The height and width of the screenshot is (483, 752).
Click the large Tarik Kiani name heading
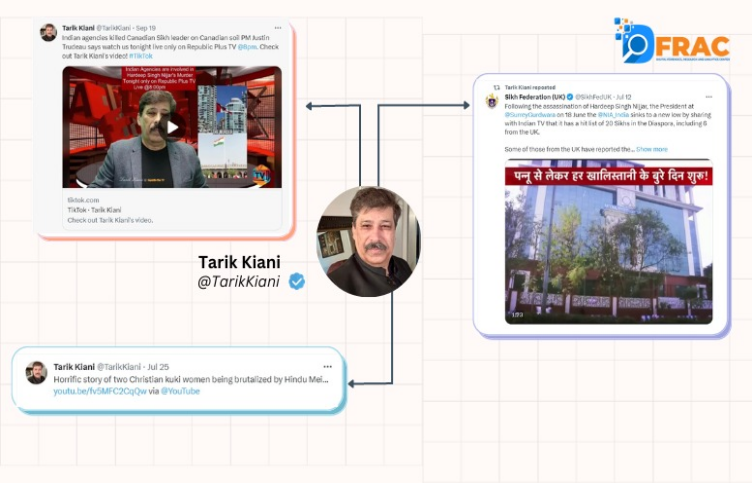tap(239, 262)
